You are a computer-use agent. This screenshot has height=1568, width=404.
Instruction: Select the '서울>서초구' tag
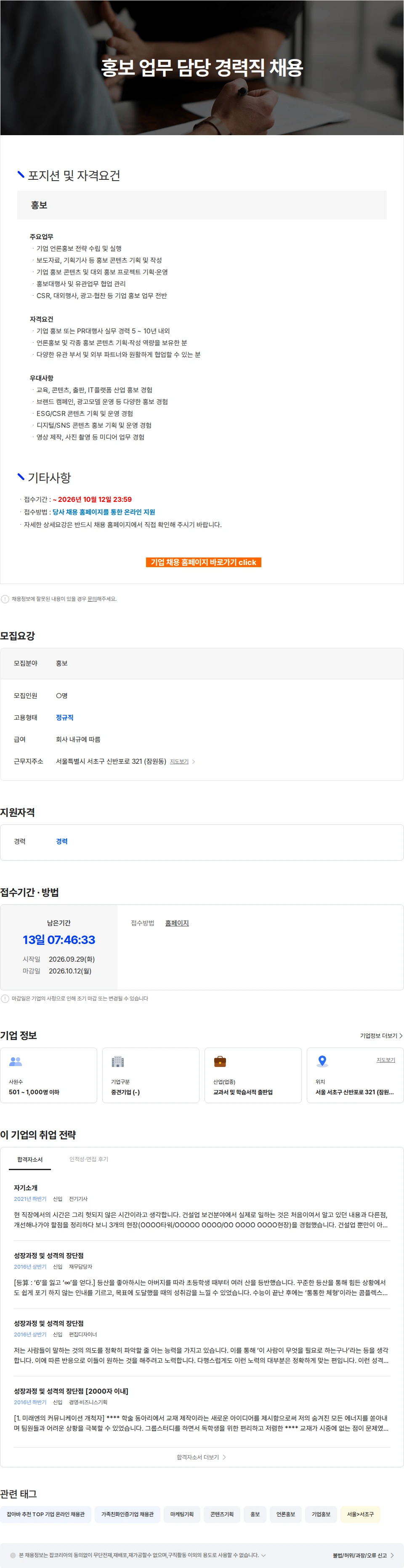pos(360,1514)
